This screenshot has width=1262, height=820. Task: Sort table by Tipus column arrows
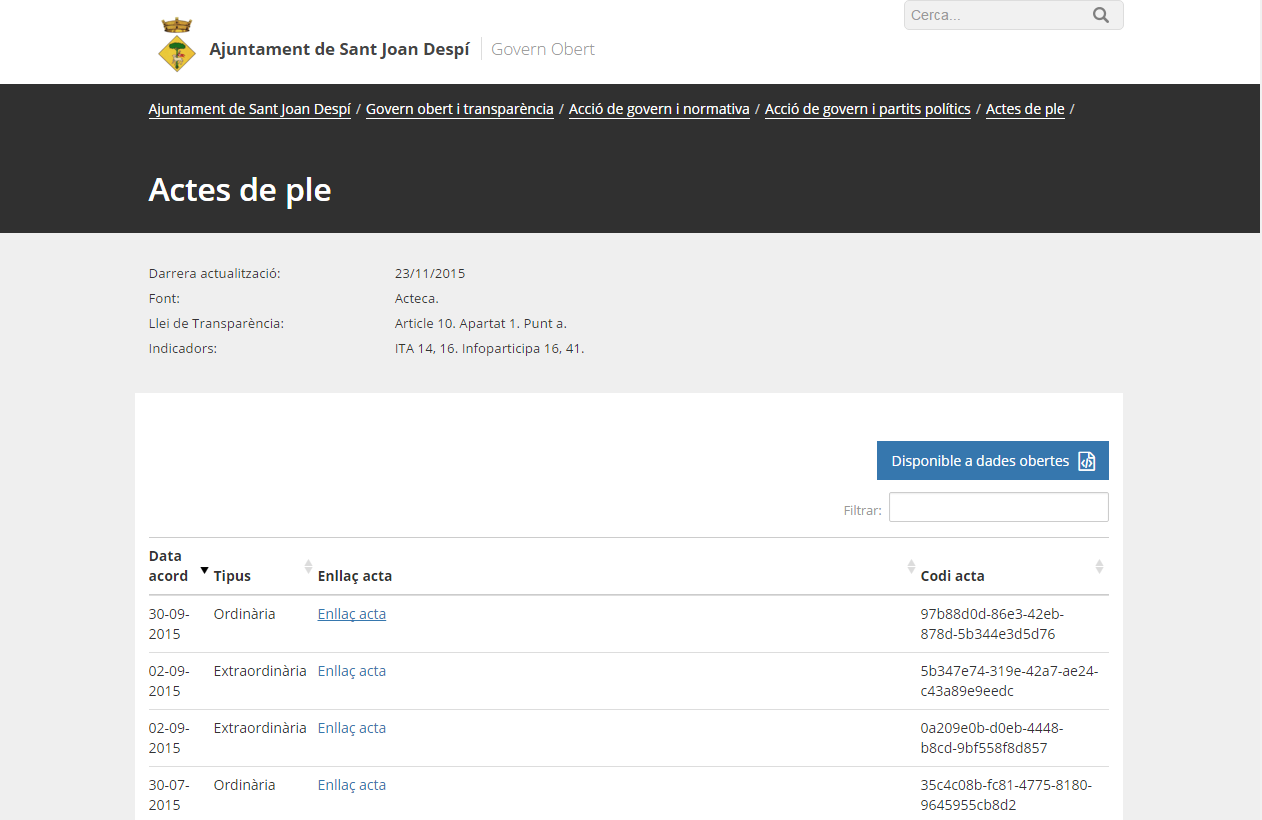308,567
